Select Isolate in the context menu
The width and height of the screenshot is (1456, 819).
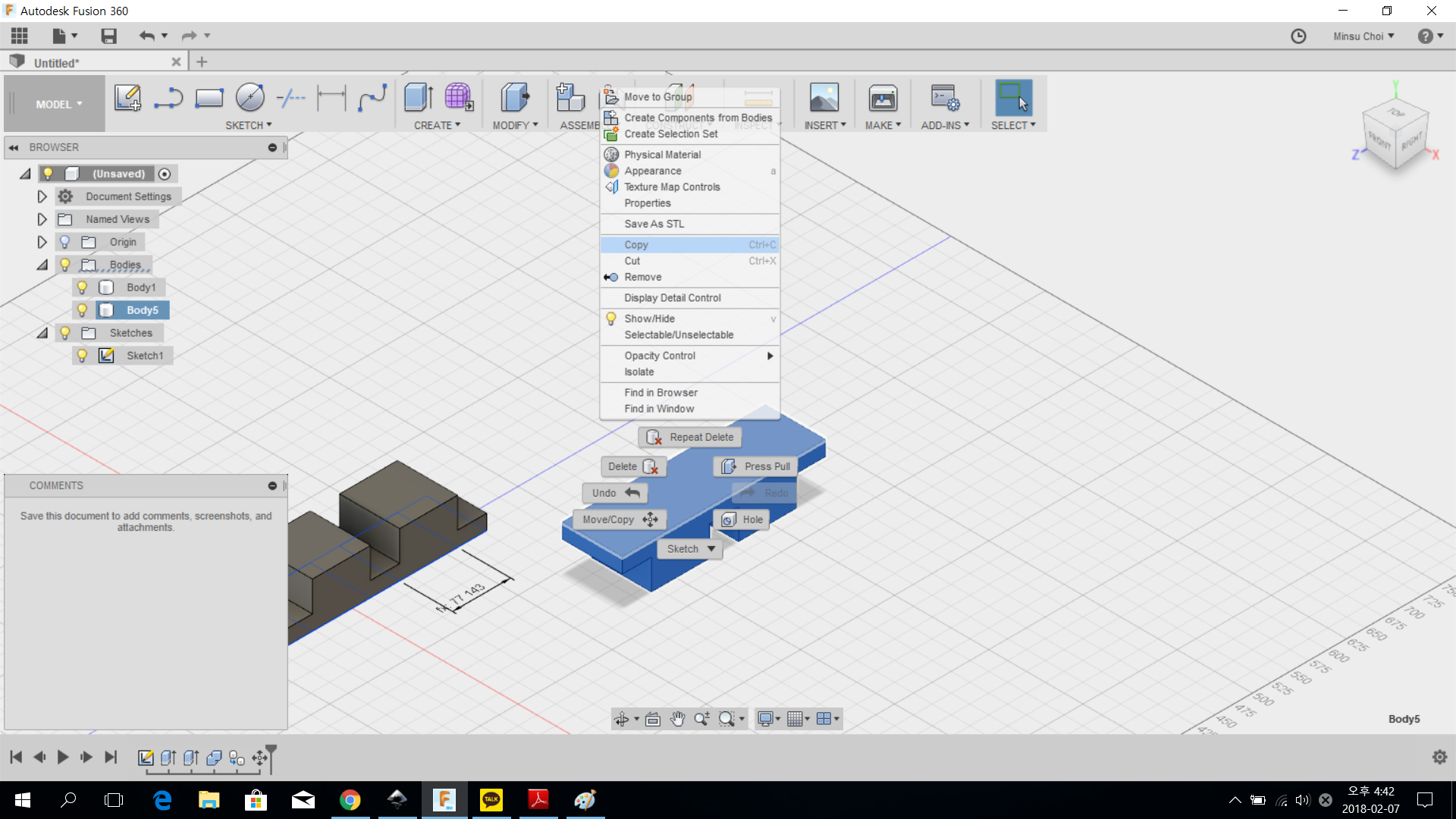689,372
